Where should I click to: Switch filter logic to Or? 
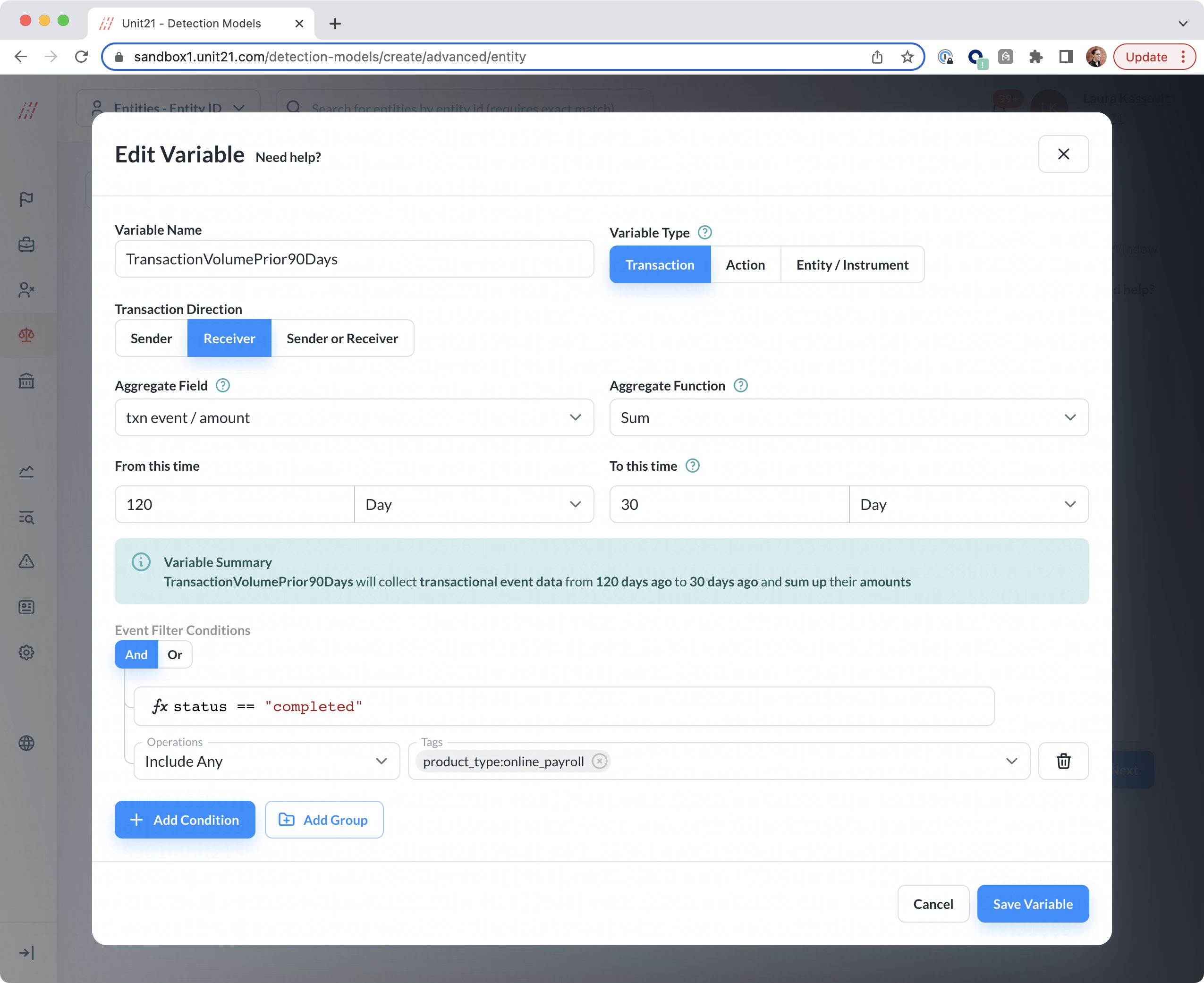[174, 654]
